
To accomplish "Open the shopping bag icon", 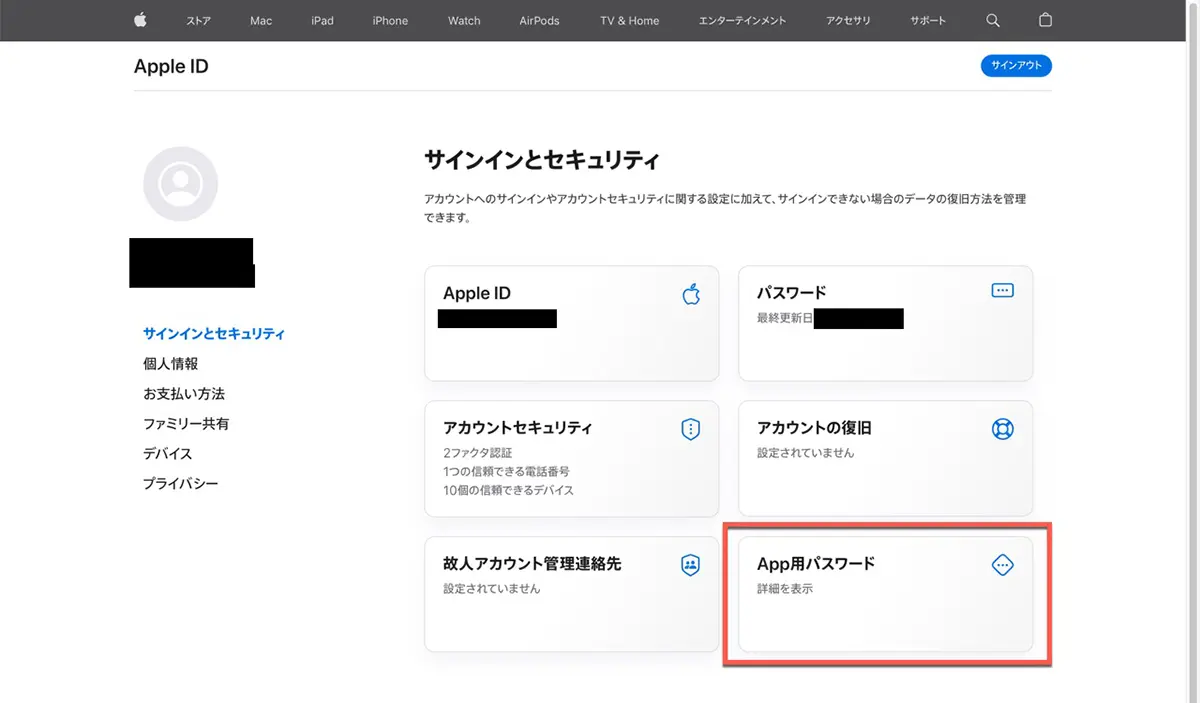I will pos(1046,20).
